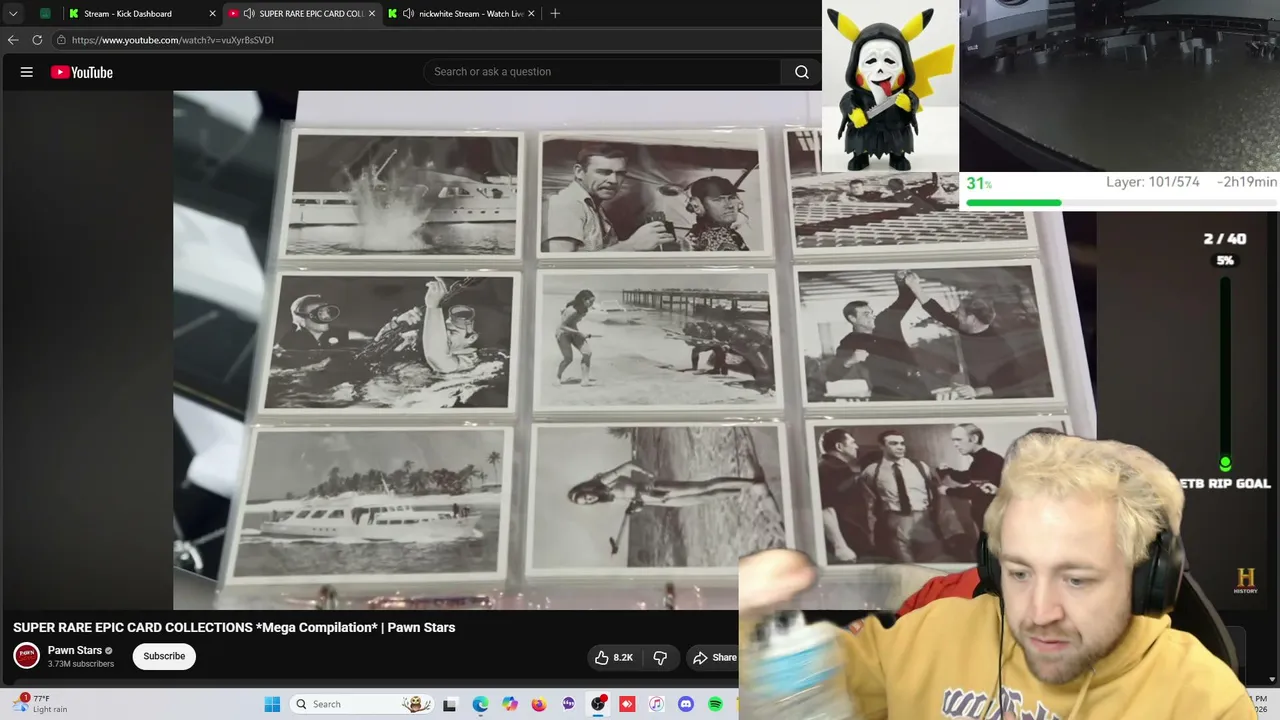Click the video title text 'SUPER RARE EPIC CARD COLLECTIONS'
Viewport: 1280px width, 720px height.
click(133, 628)
